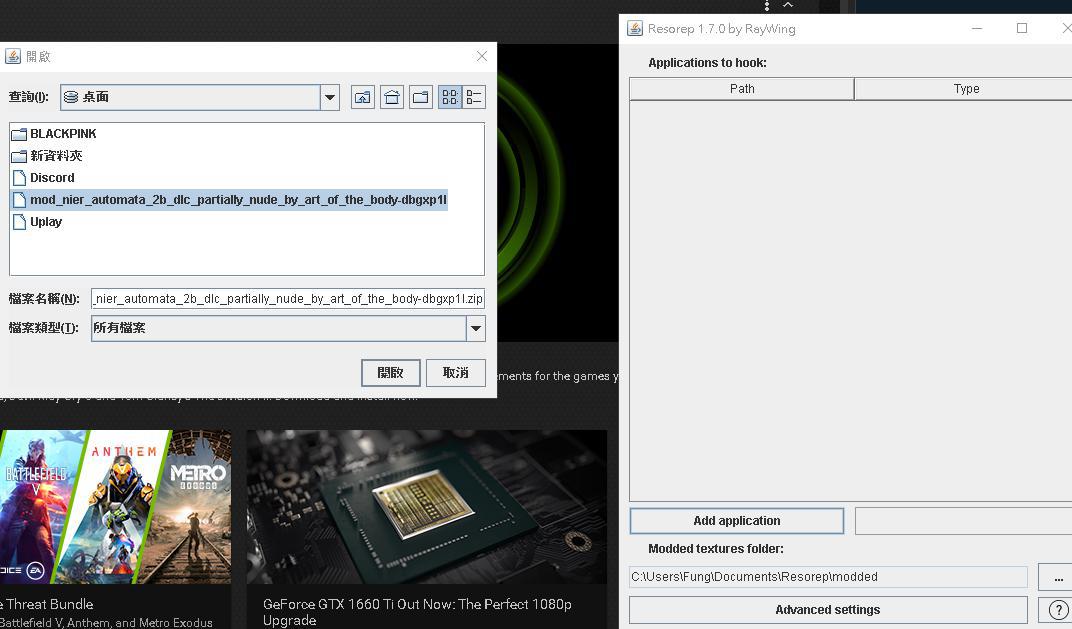Click the Up One Level folder icon

pyautogui.click(x=362, y=97)
